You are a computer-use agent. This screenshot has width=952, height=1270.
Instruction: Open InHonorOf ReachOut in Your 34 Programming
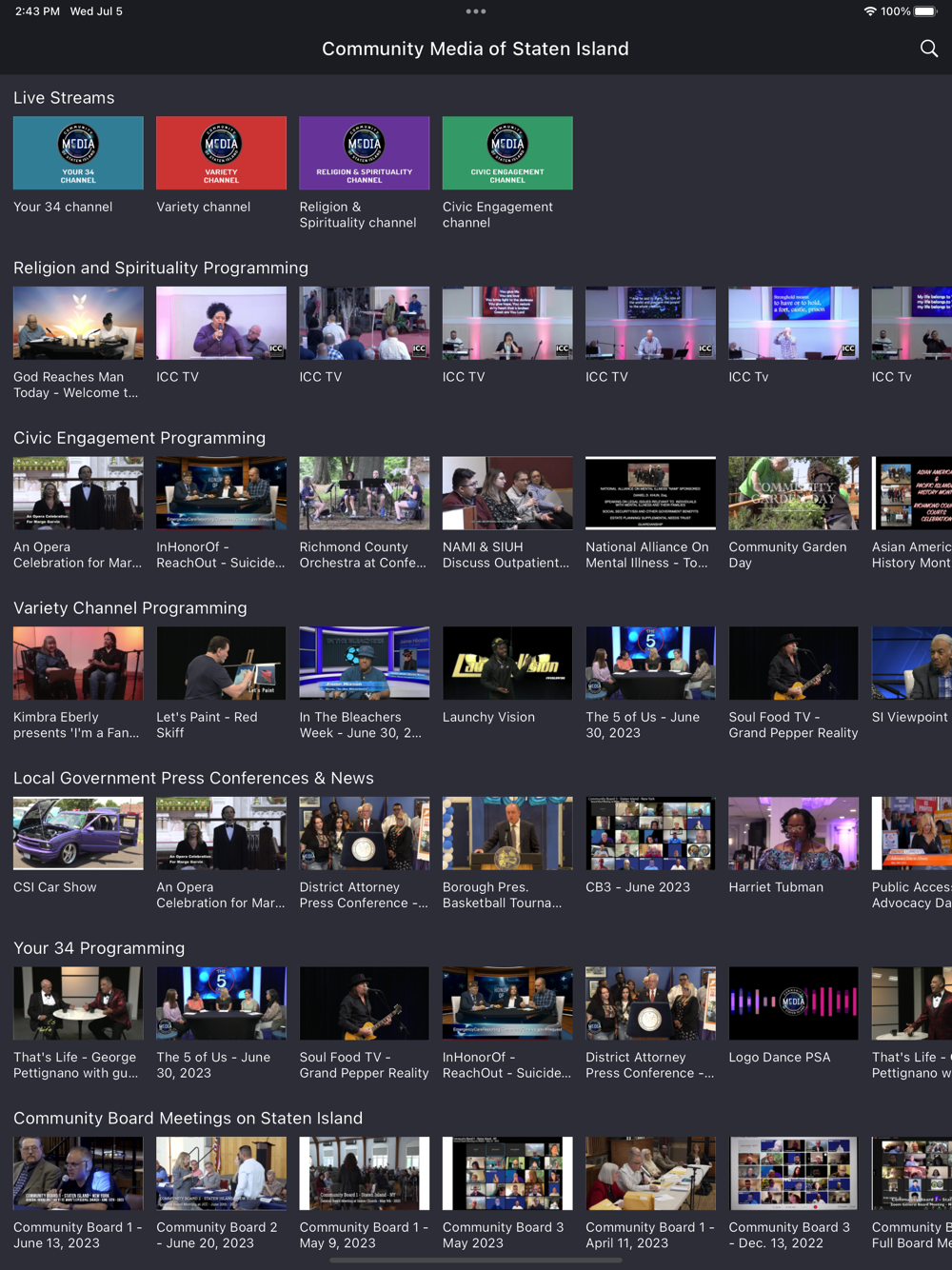507,1003
